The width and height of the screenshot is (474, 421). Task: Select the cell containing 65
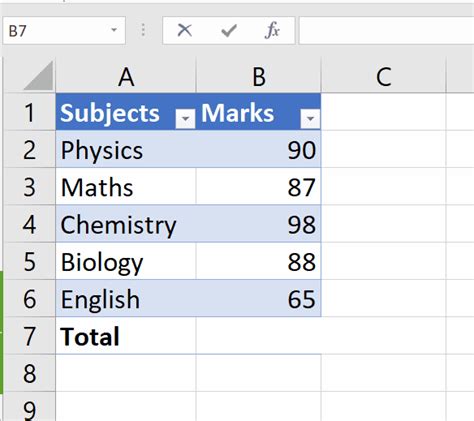click(x=259, y=299)
